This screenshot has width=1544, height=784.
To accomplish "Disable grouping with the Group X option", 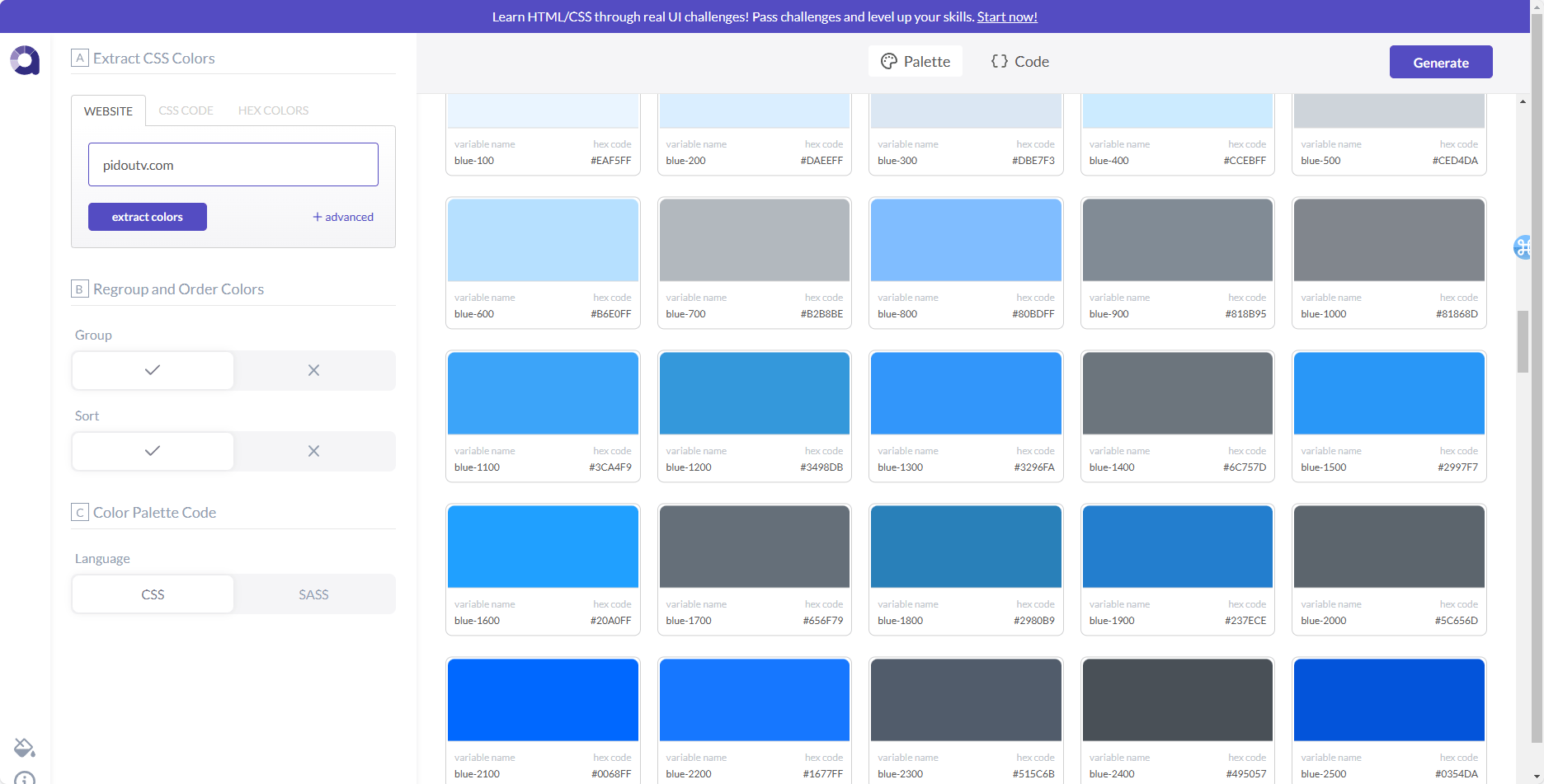I will (313, 370).
